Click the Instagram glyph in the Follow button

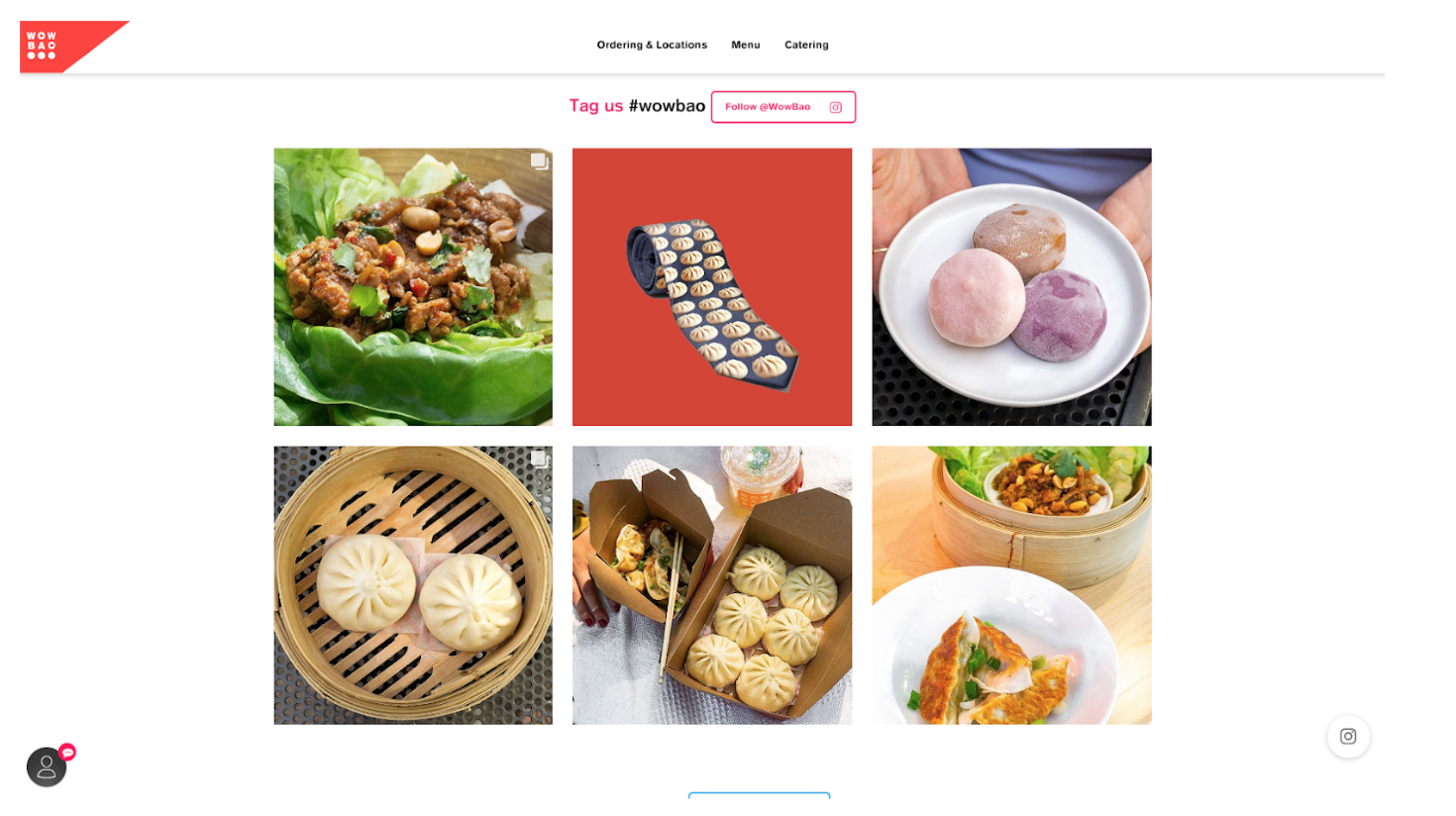pyautogui.click(x=836, y=107)
